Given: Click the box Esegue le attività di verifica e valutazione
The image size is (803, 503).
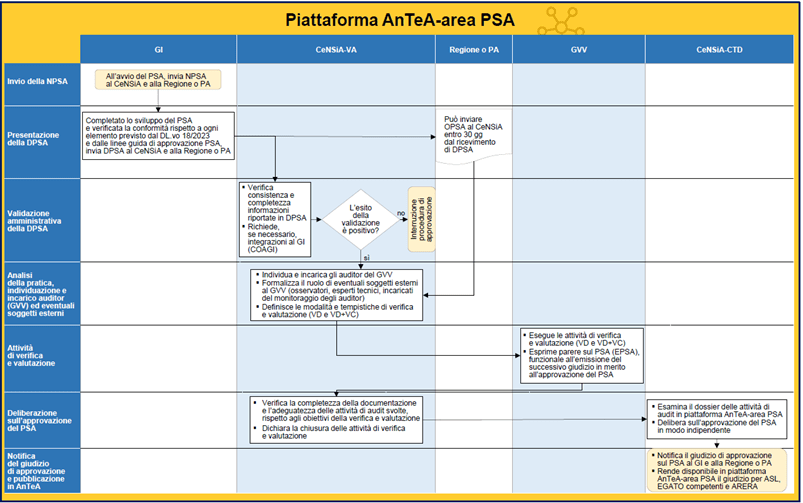Looking at the screenshot, I should (x=582, y=356).
